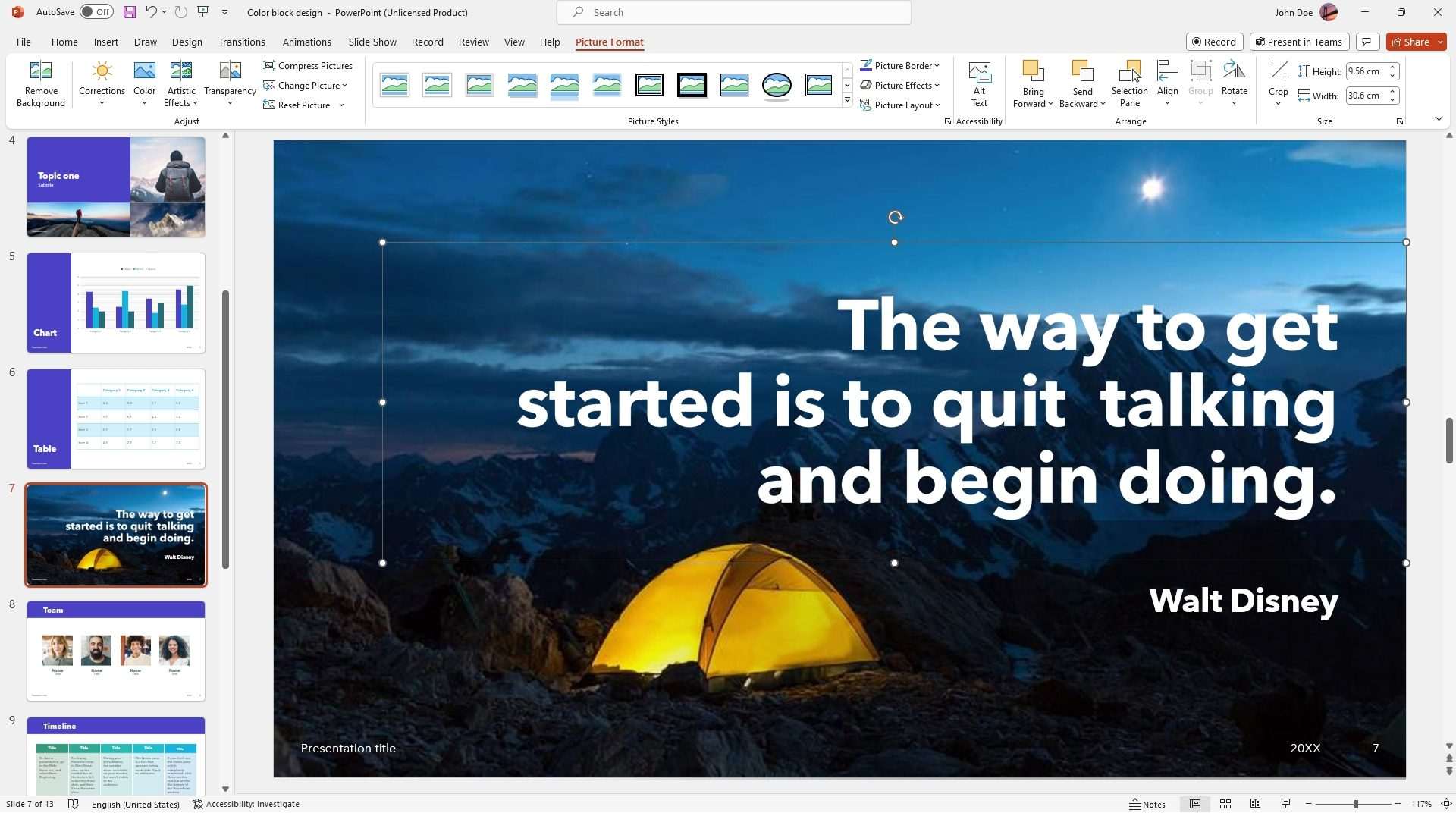
Task: Click Present in Teams
Action: [1298, 42]
